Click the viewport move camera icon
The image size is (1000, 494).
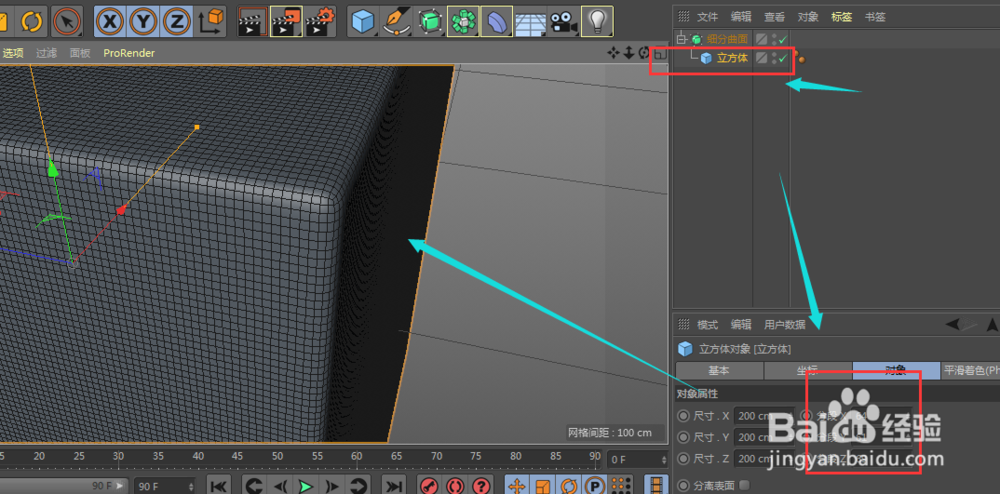click(x=614, y=53)
